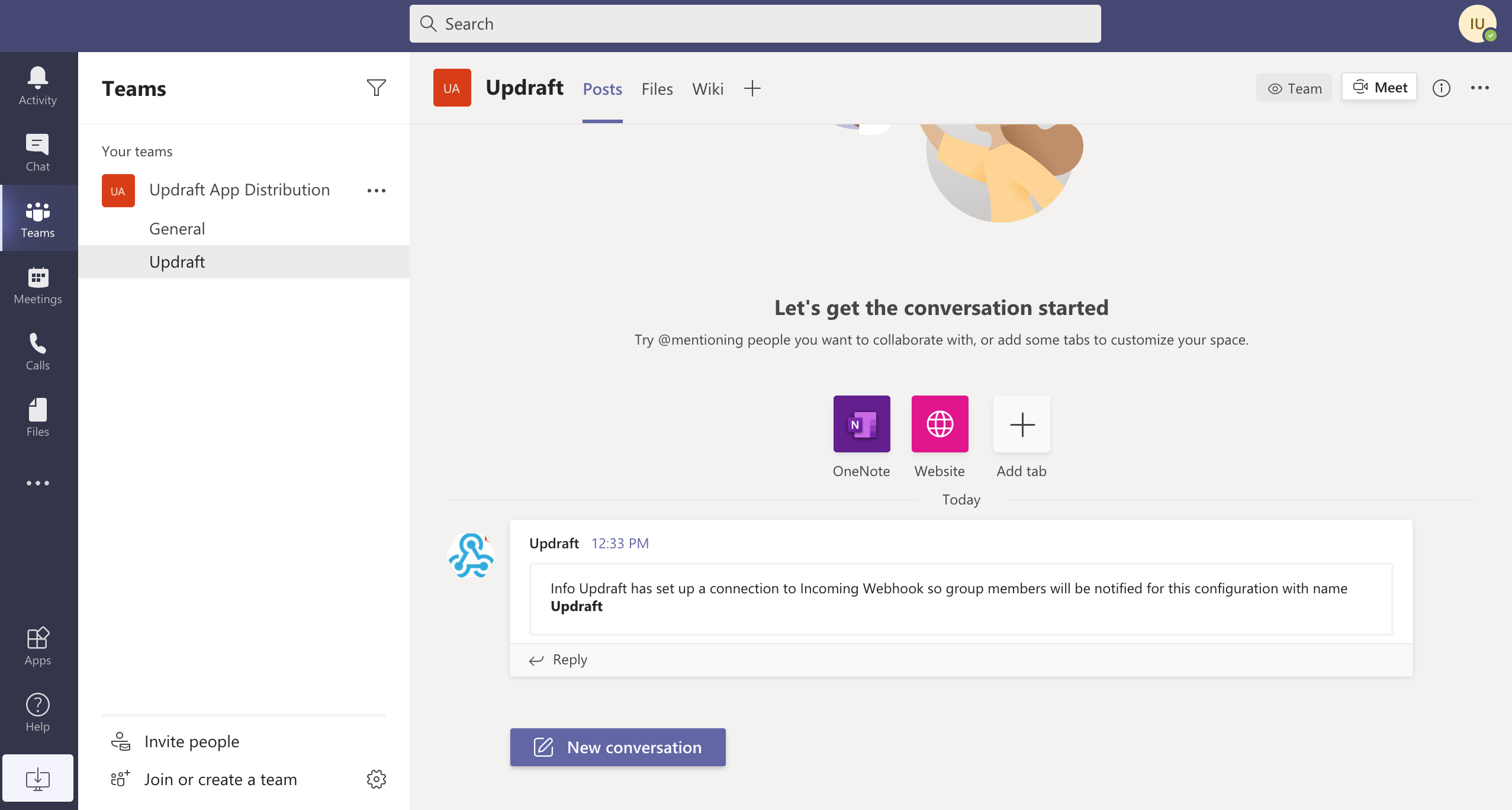Open more options for Updraft App Distribution
The width and height of the screenshot is (1512, 810).
(377, 191)
